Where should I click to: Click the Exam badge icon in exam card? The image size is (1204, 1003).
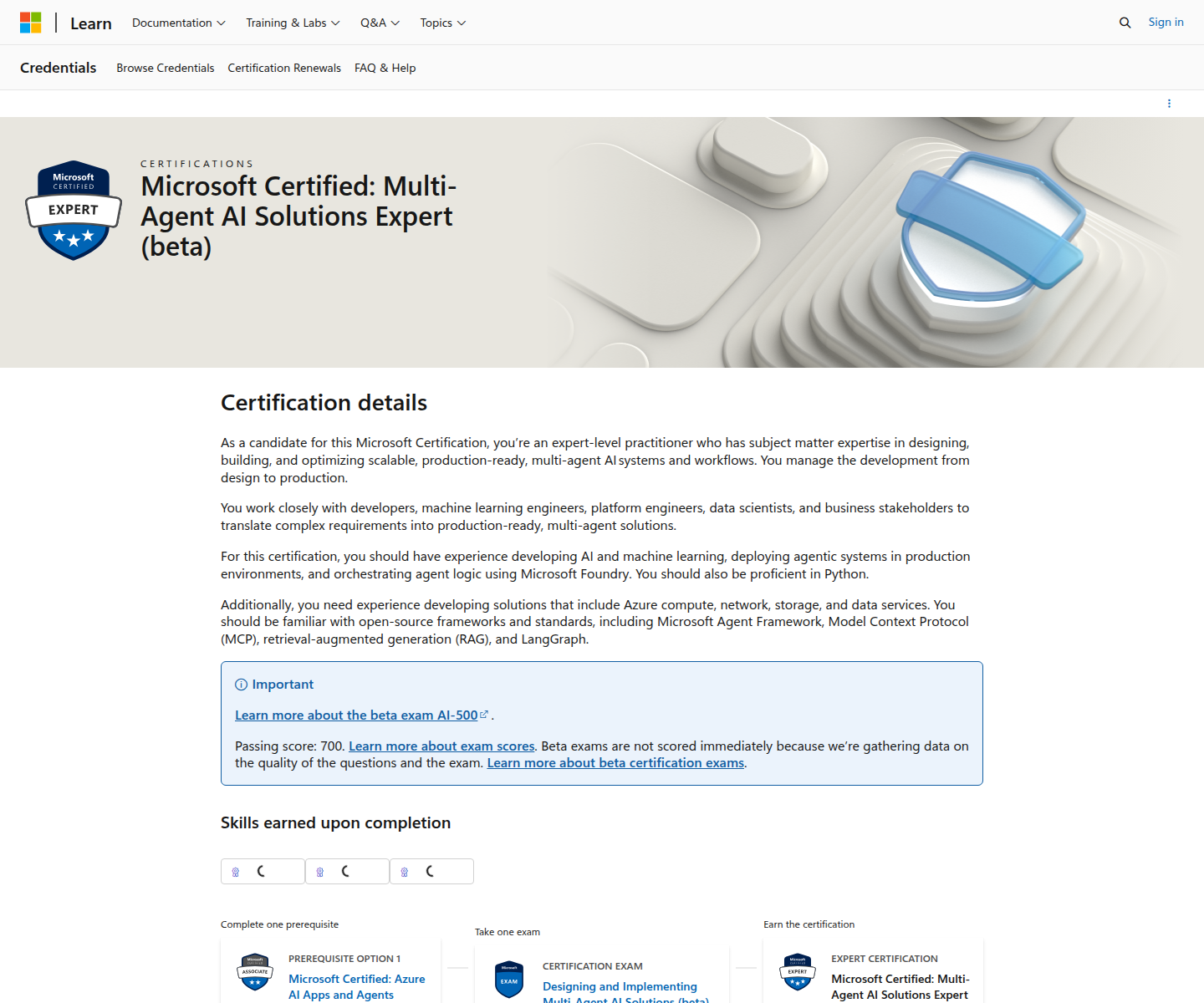pyautogui.click(x=509, y=980)
